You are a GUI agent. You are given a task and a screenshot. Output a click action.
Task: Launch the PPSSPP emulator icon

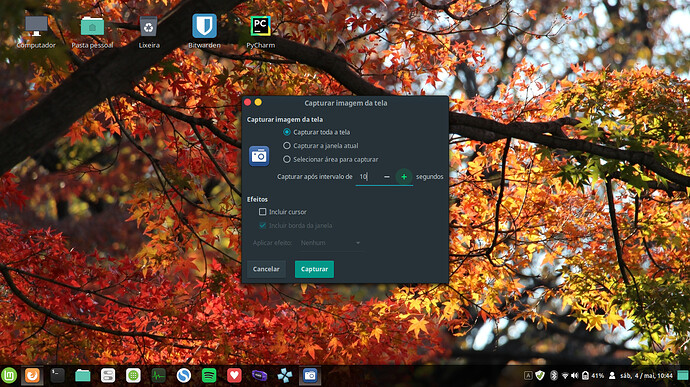285,376
